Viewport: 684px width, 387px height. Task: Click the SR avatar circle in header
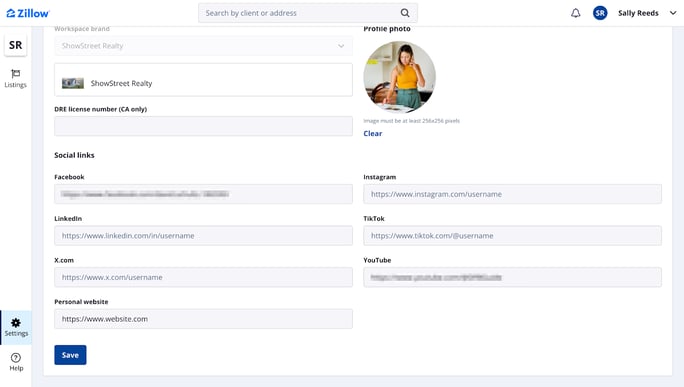point(600,13)
